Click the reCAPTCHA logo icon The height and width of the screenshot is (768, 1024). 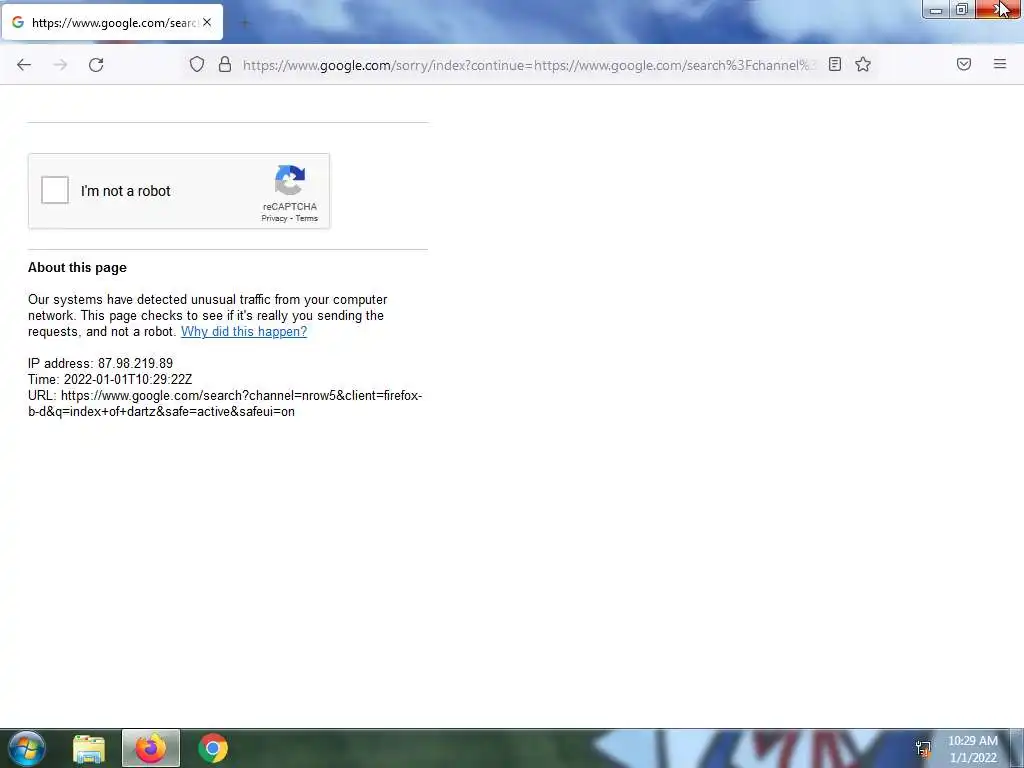290,180
